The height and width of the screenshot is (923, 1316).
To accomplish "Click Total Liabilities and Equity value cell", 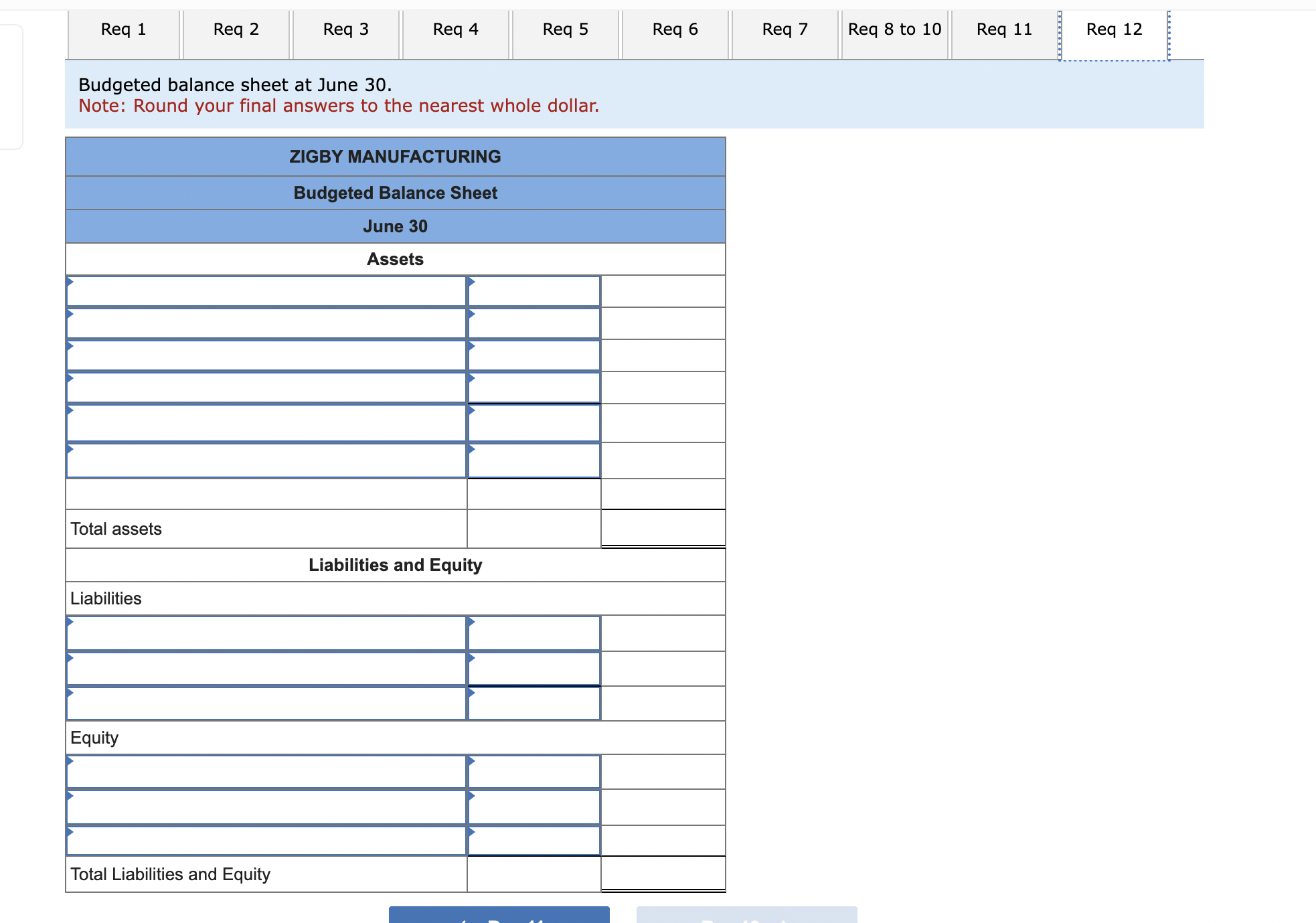I will coord(663,873).
